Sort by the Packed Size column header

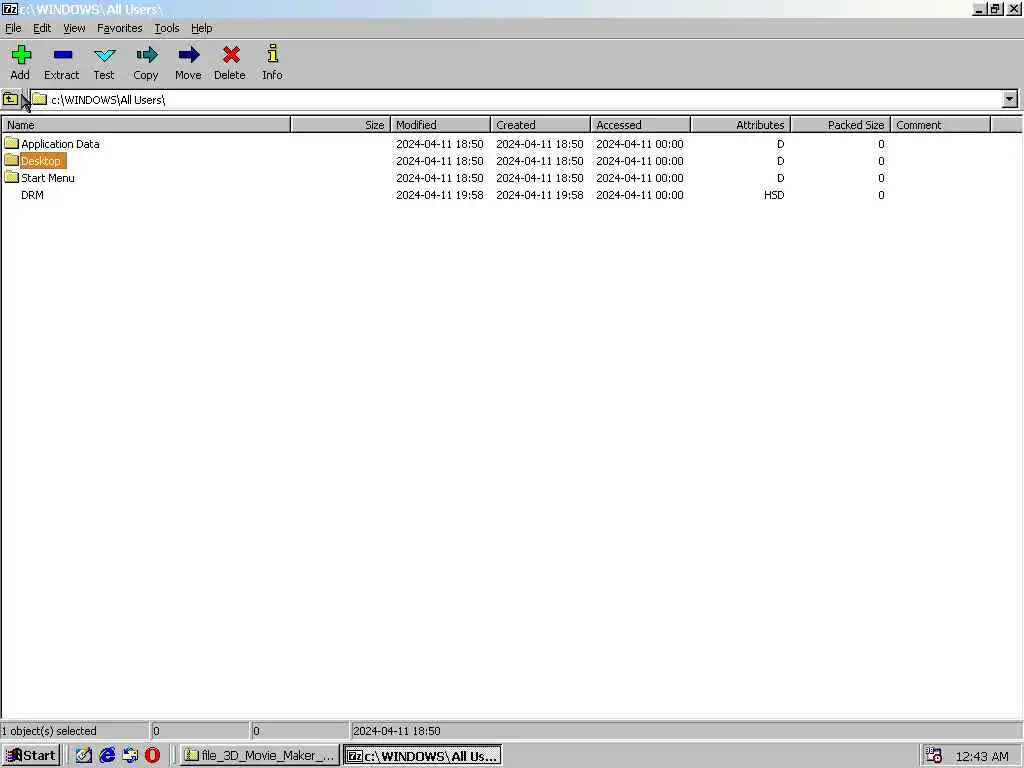(x=840, y=125)
